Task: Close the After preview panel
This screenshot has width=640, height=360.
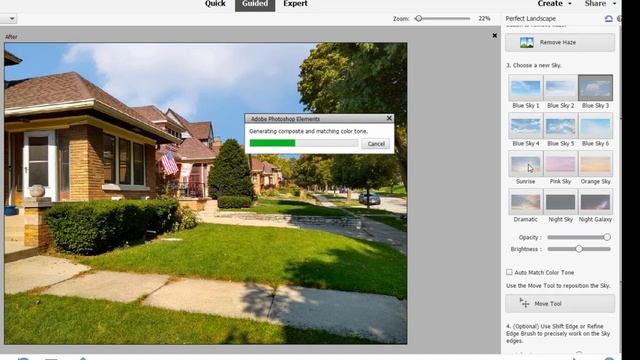Action: click(x=494, y=36)
